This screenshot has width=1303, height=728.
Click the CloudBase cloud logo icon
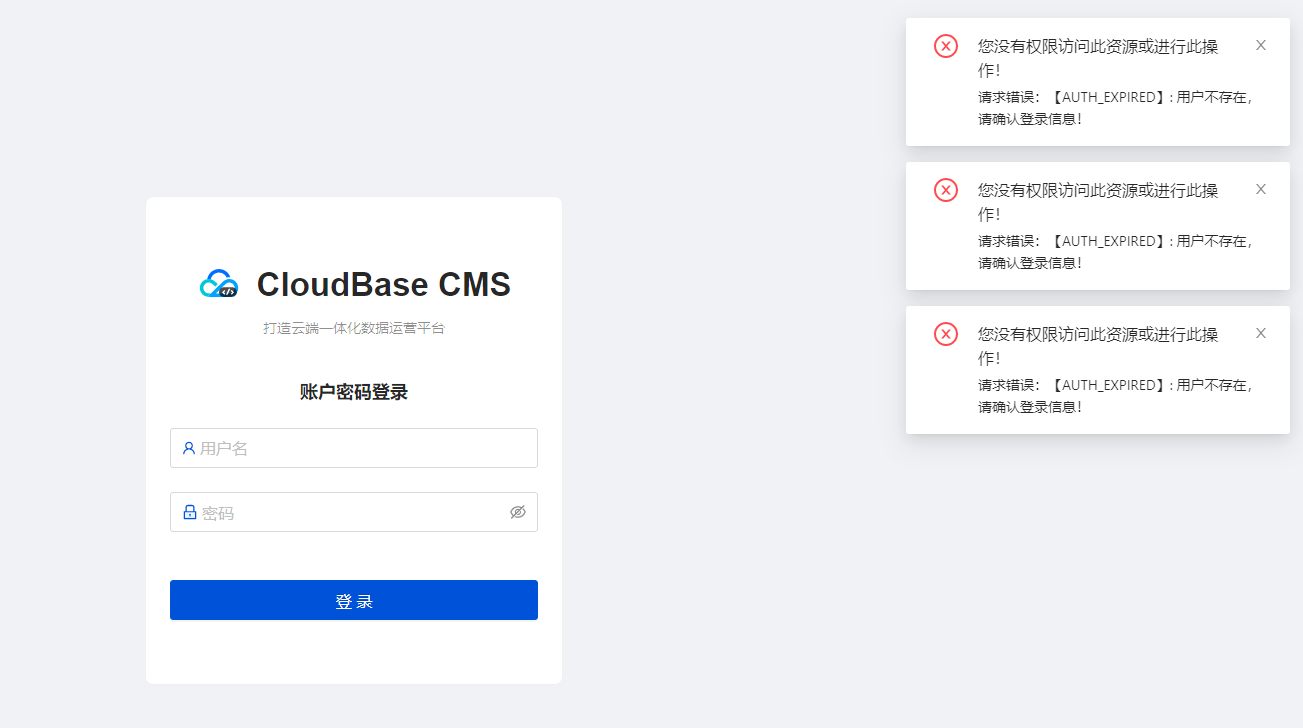point(219,285)
